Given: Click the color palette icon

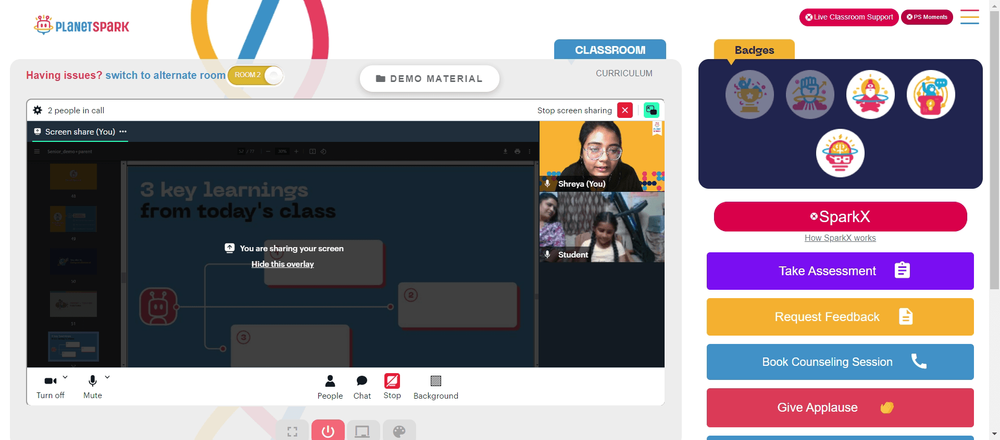Looking at the screenshot, I should point(399,432).
